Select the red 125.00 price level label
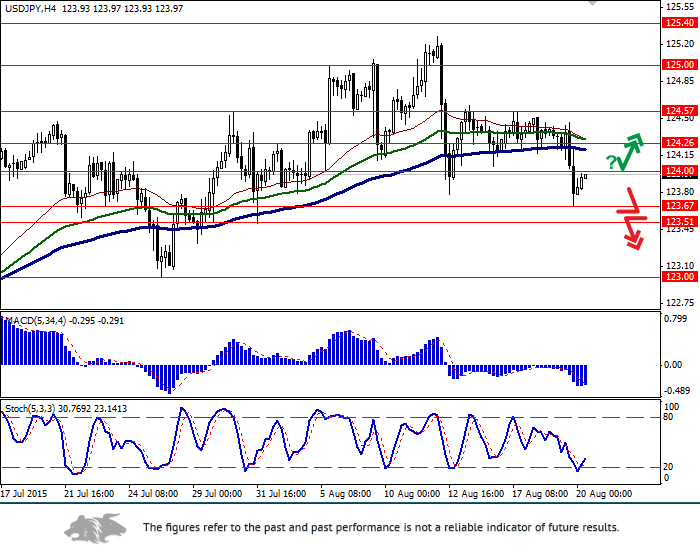 (x=679, y=65)
